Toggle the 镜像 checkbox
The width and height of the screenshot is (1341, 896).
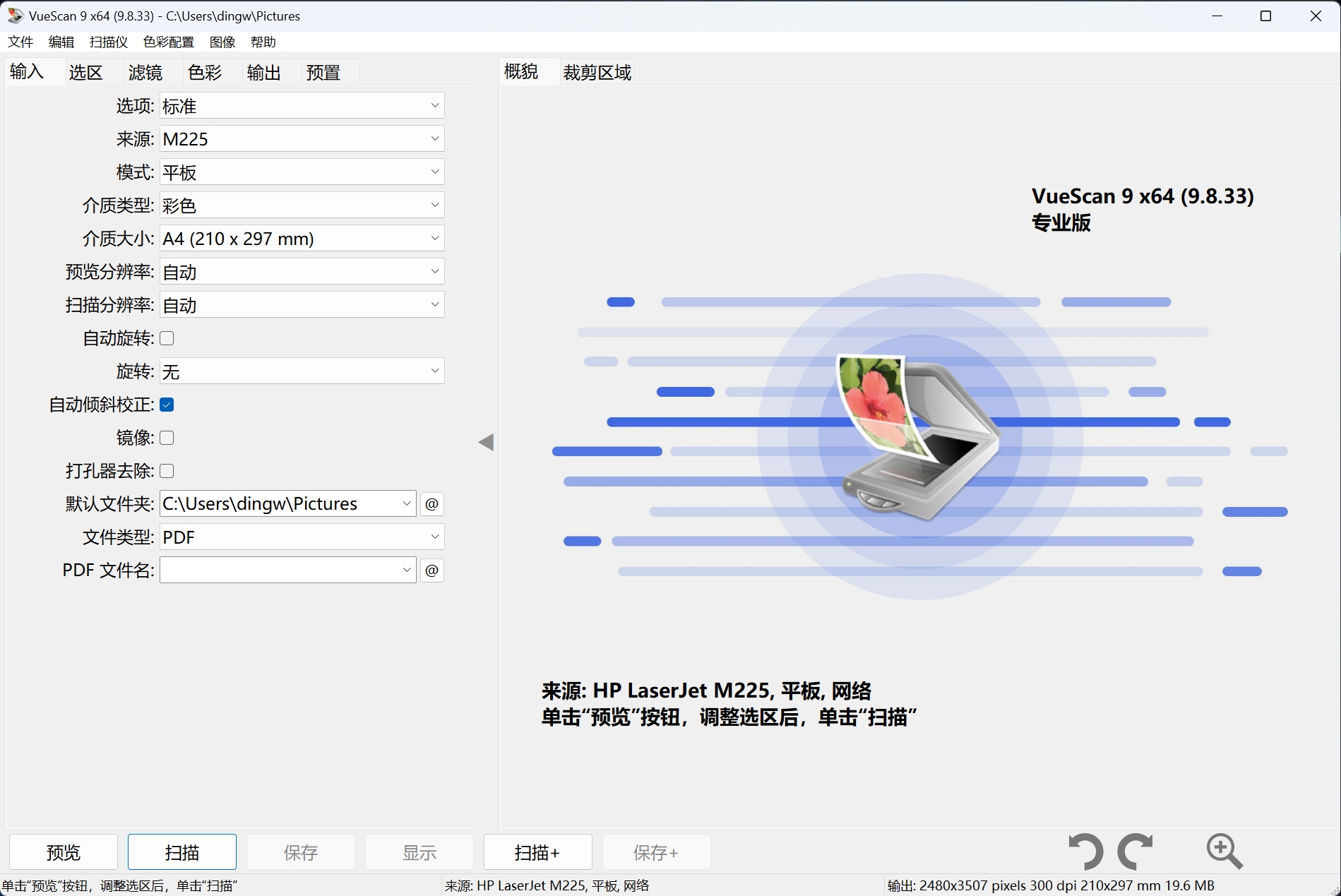tap(167, 438)
